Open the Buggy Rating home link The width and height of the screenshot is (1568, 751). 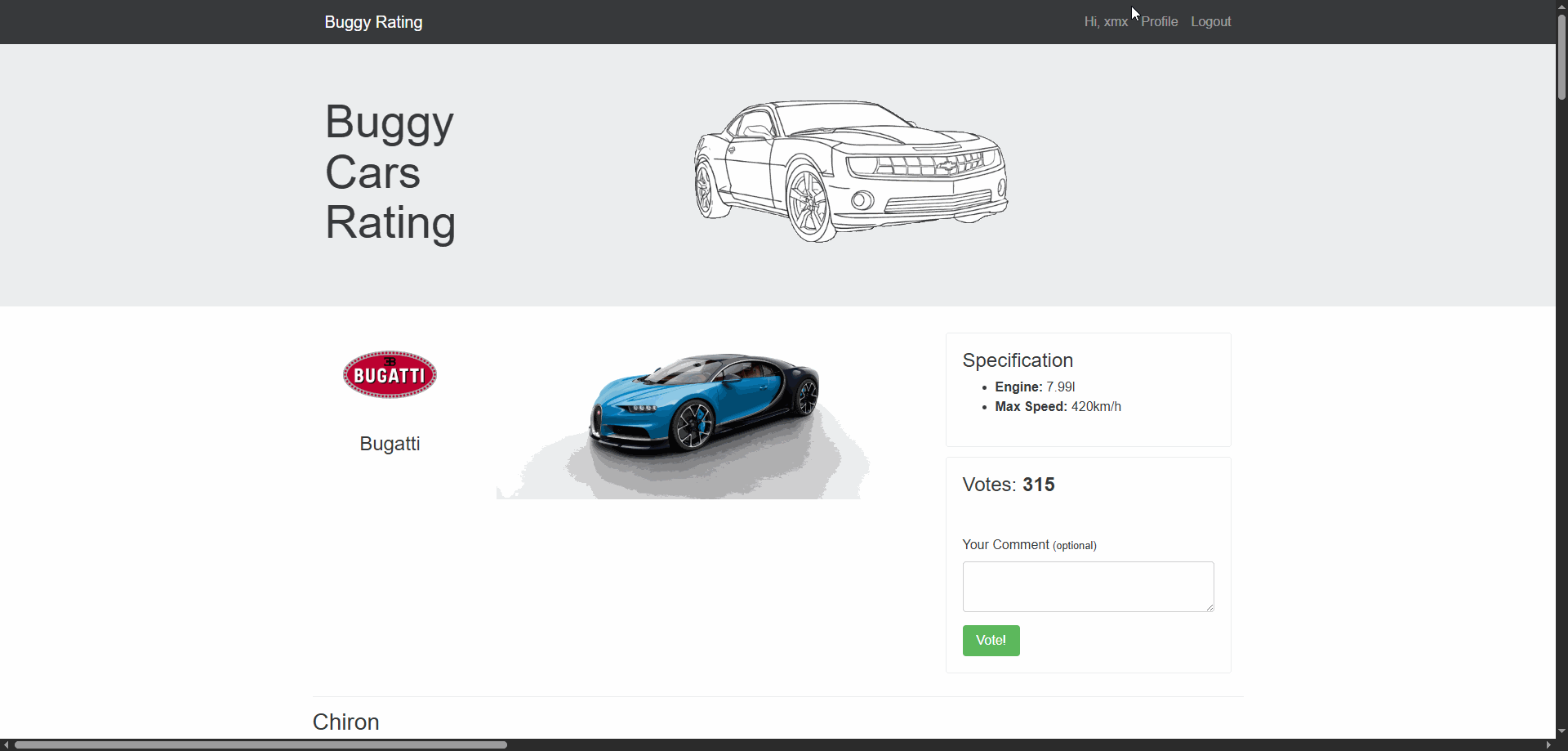373,22
